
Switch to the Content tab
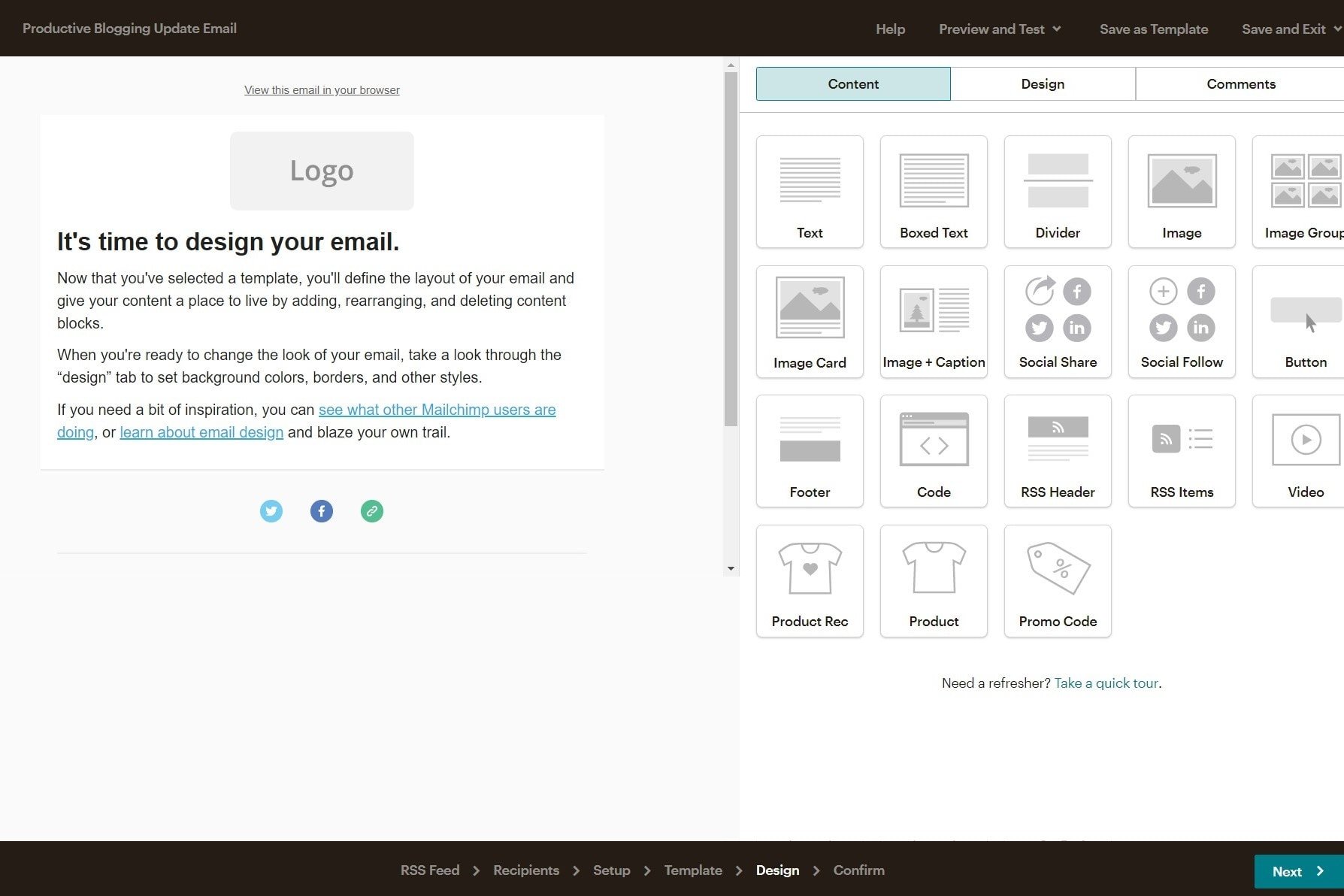pyautogui.click(x=853, y=83)
